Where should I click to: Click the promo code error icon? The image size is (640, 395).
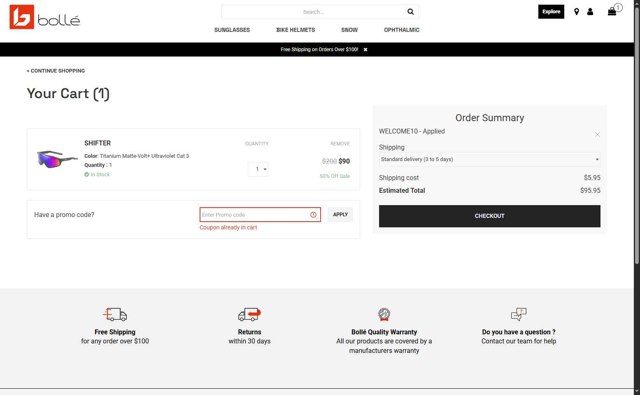pyautogui.click(x=313, y=215)
